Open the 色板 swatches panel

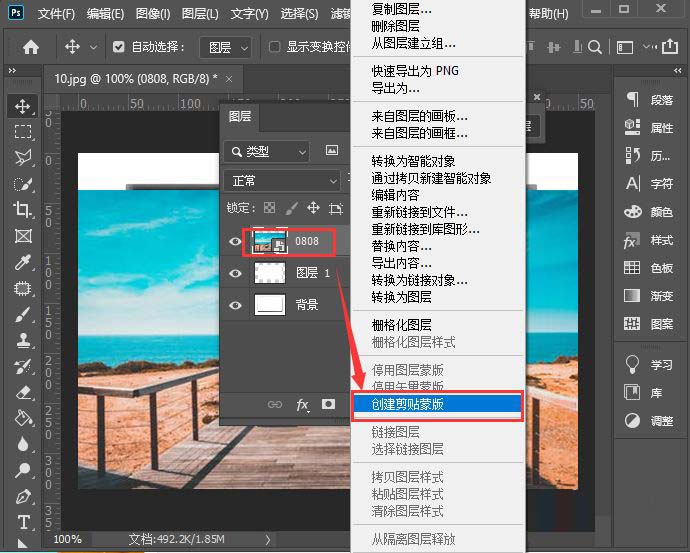click(x=650, y=267)
